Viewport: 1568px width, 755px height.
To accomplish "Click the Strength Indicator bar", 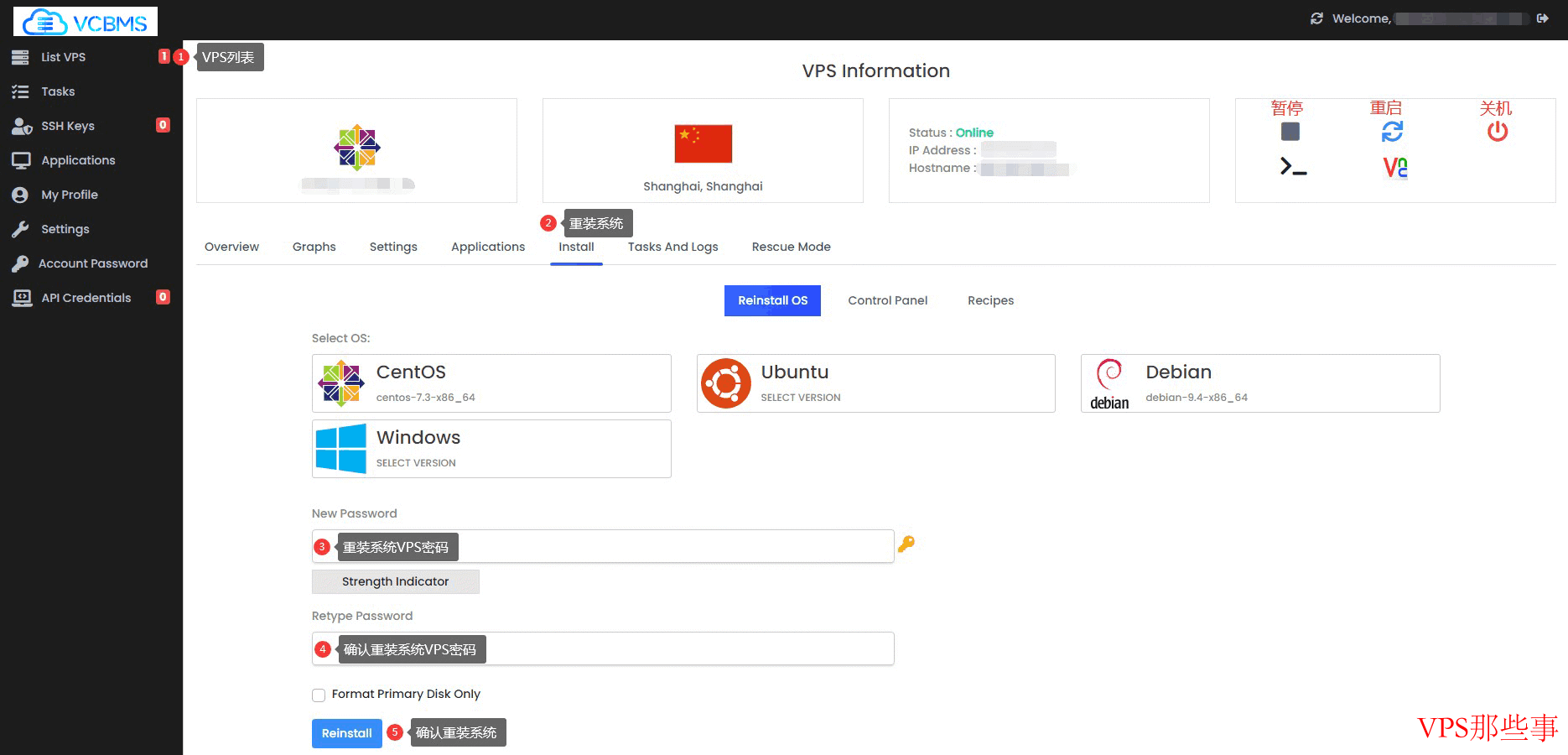I will tap(395, 581).
